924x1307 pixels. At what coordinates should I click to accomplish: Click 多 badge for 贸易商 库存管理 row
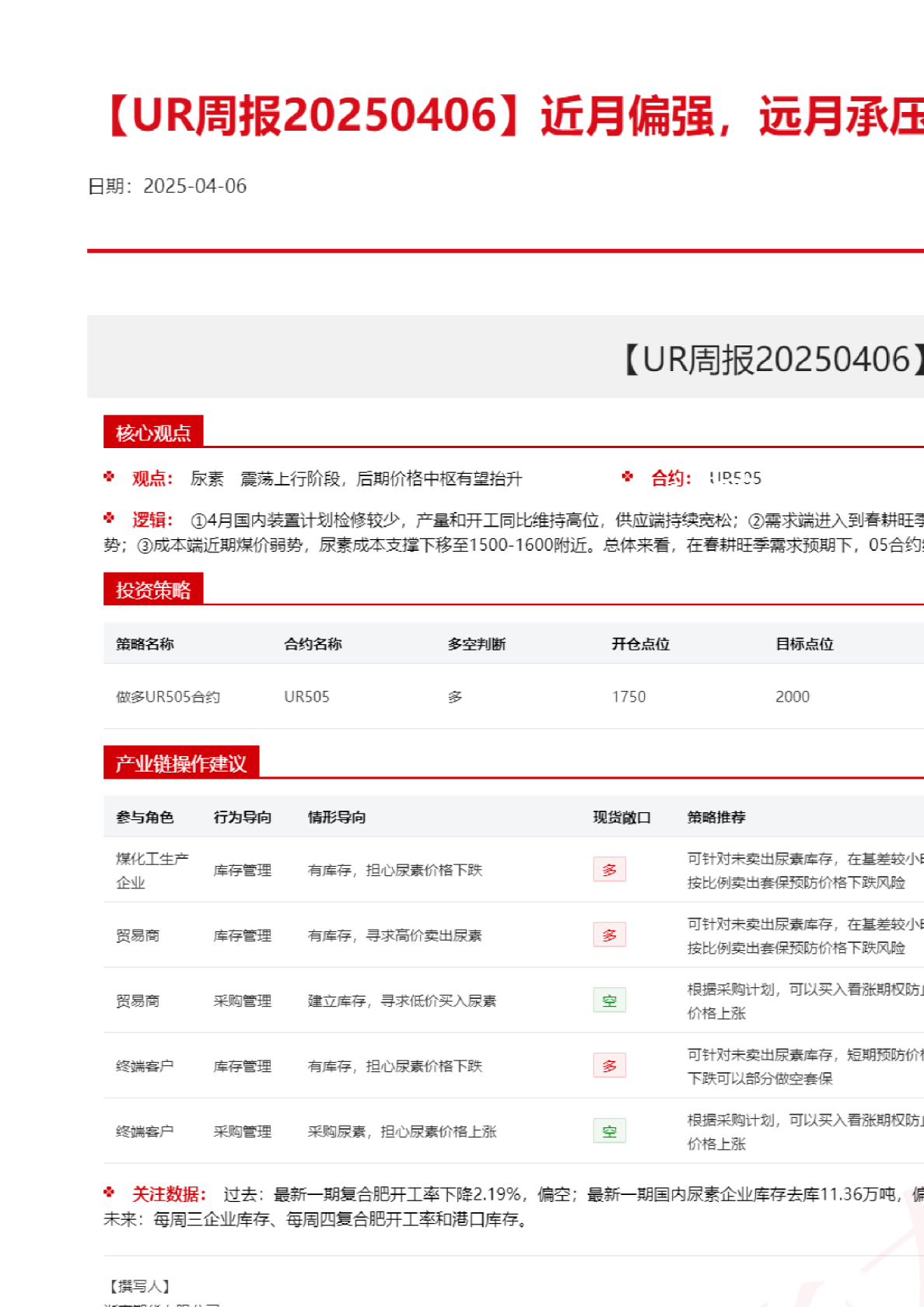click(609, 935)
